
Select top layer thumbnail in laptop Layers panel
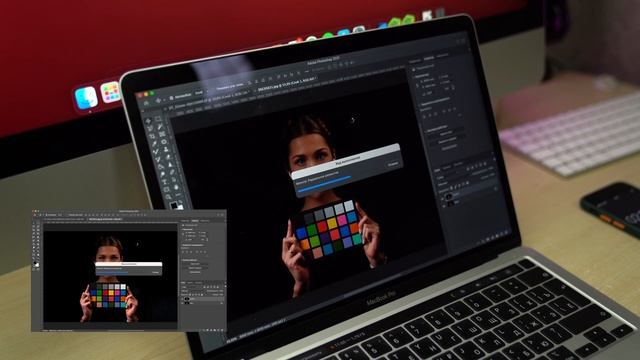pos(449,197)
